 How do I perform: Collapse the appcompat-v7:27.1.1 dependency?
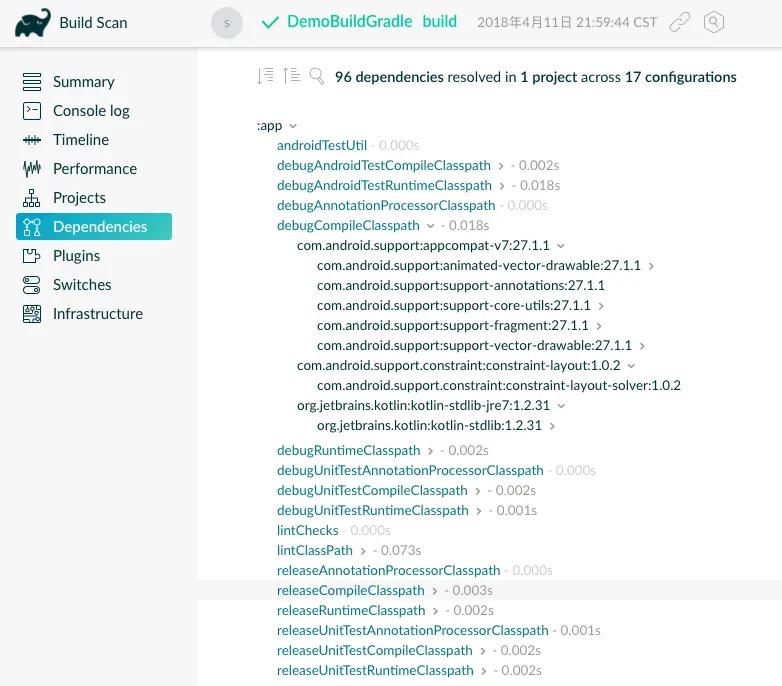[561, 246]
